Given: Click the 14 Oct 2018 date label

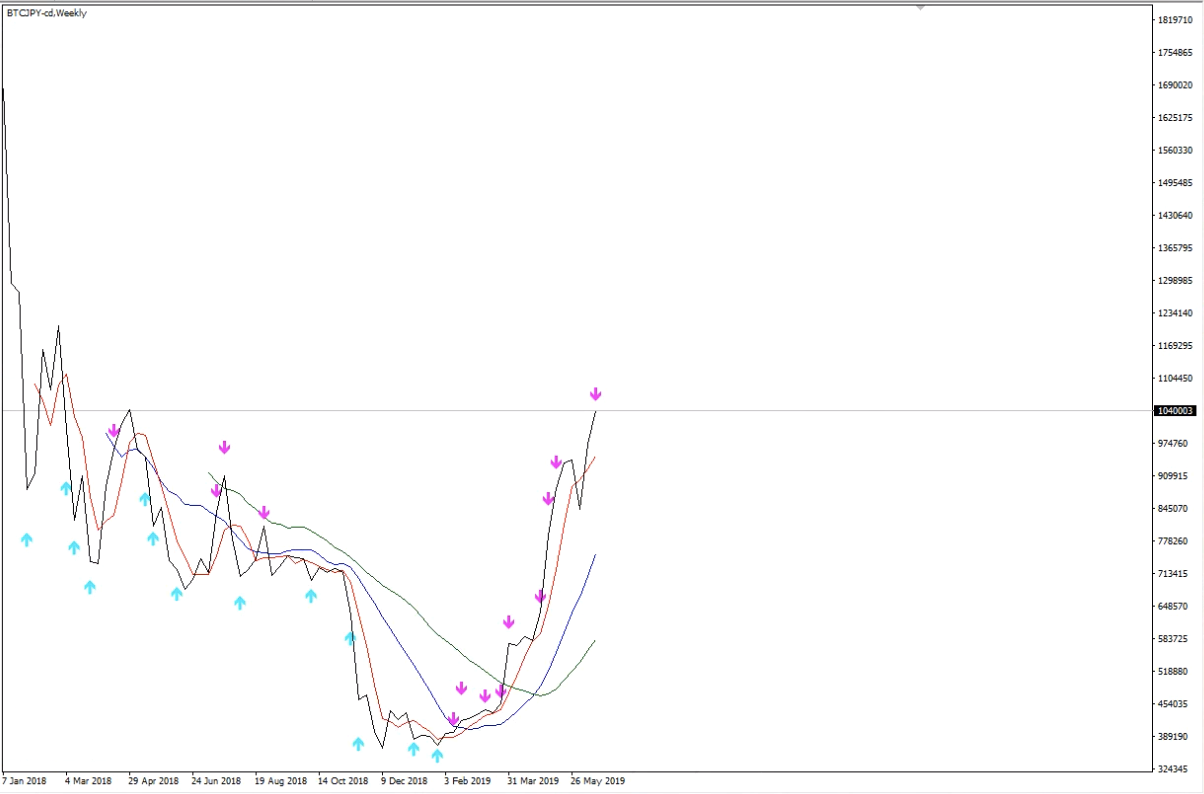Looking at the screenshot, I should click(x=343, y=781).
